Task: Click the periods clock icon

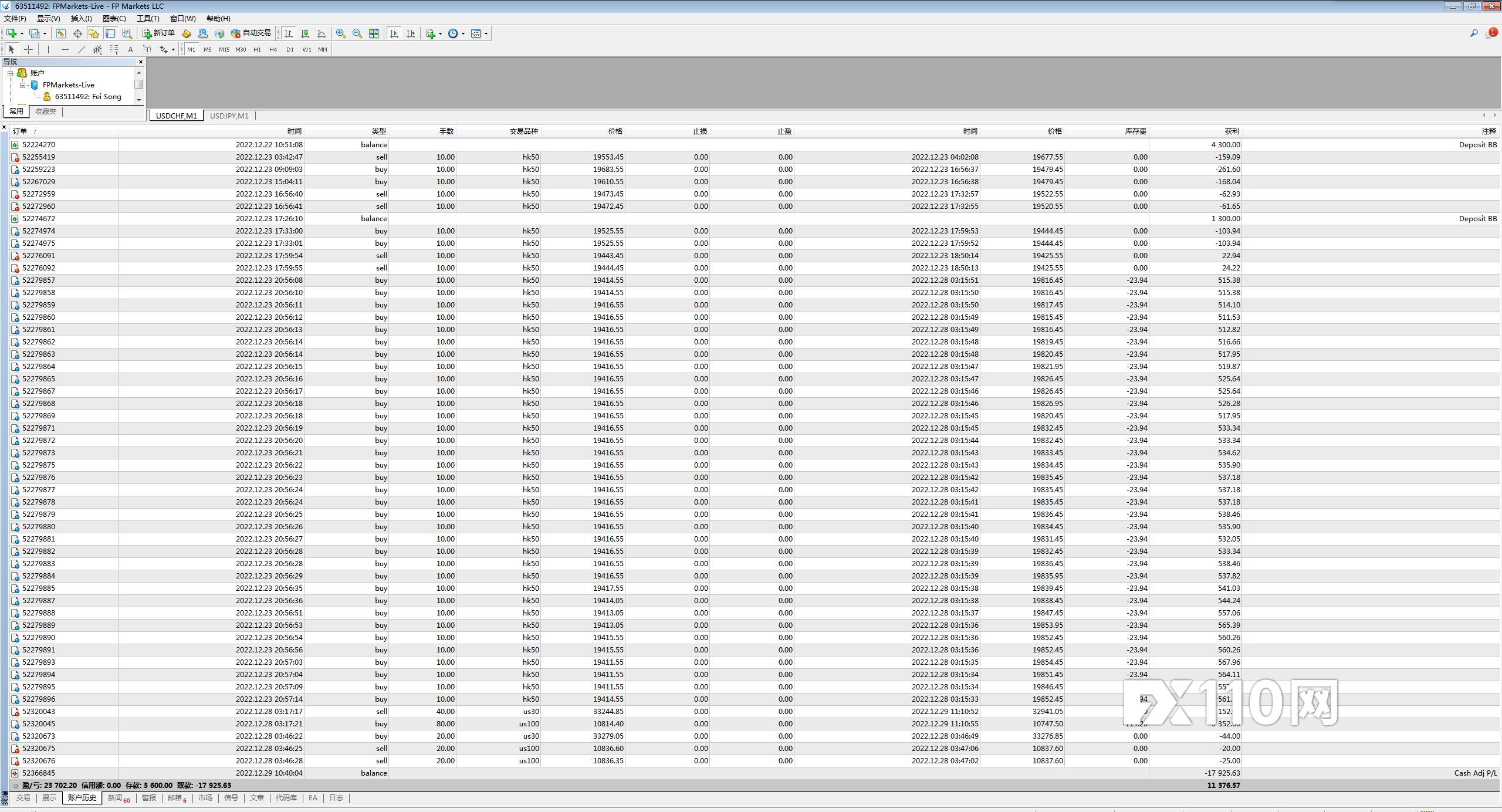Action: pyautogui.click(x=453, y=33)
